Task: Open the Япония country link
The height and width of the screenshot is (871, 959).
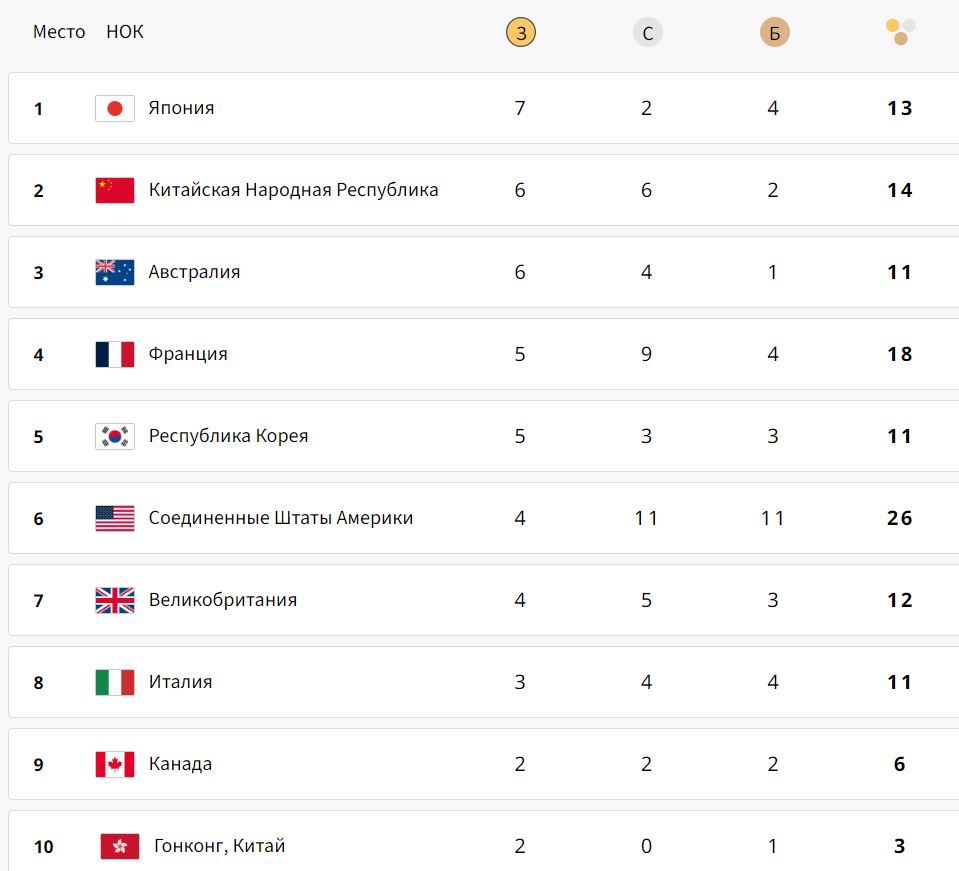Action: [x=181, y=108]
